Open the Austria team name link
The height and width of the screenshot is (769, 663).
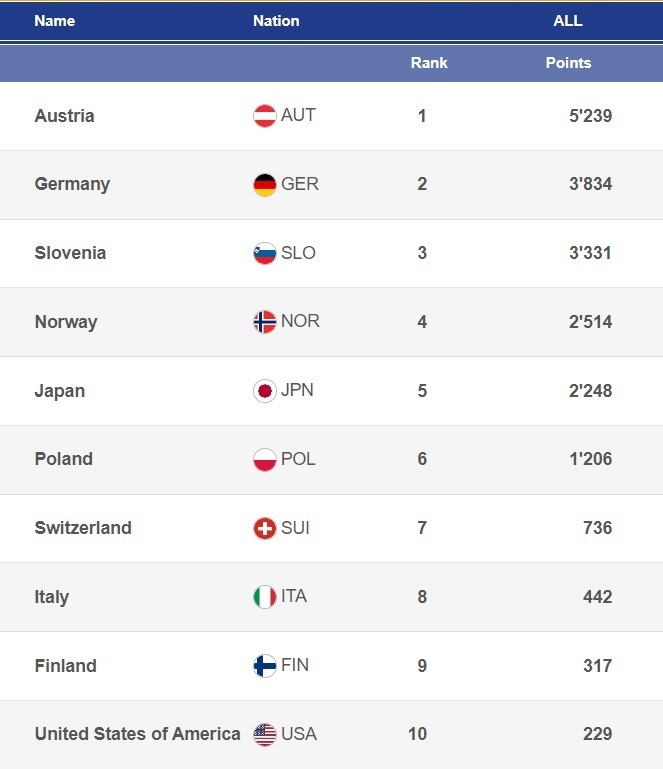click(64, 116)
